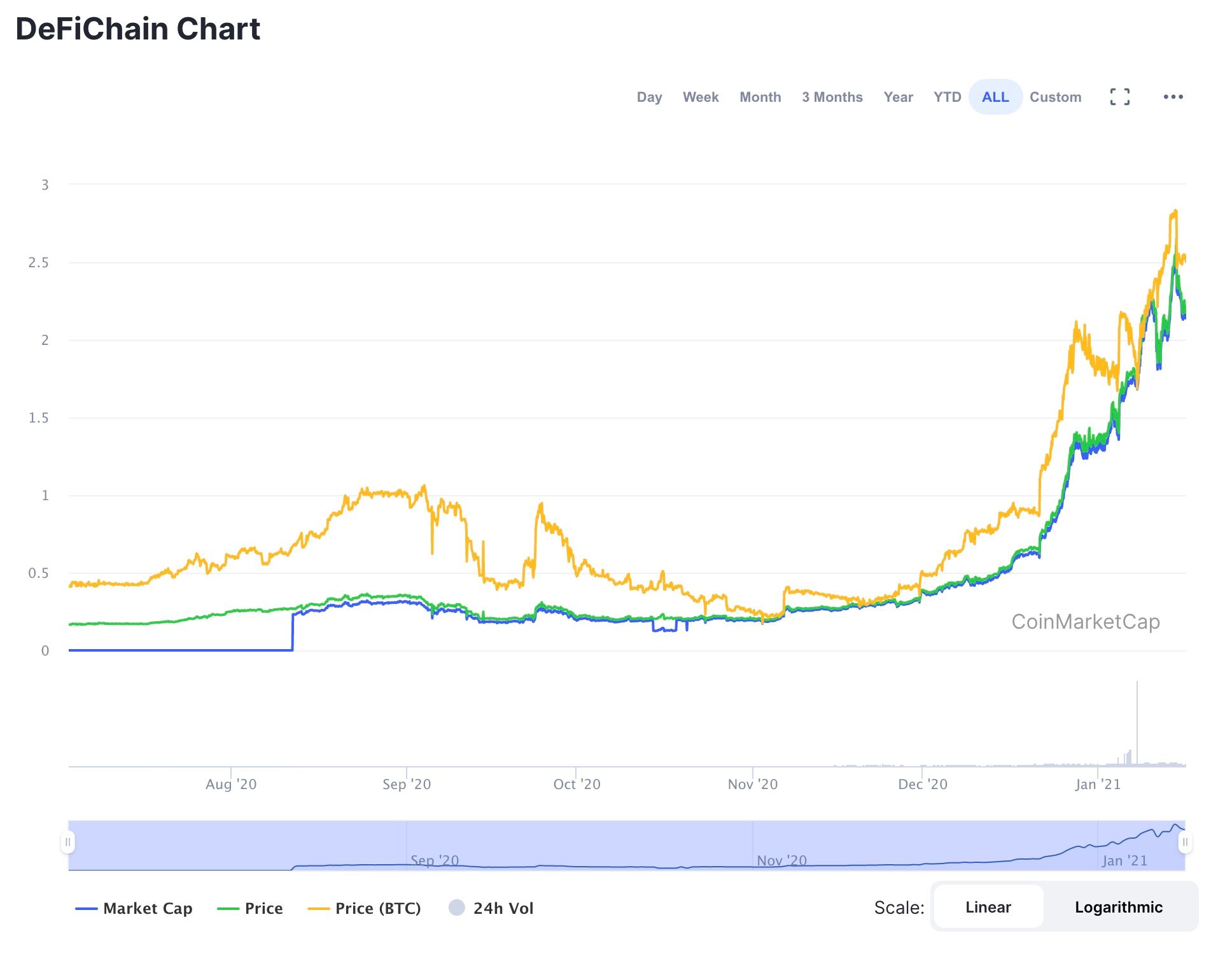Click the y-axis value 0.5
This screenshot has width=1232, height=980.
point(38,573)
